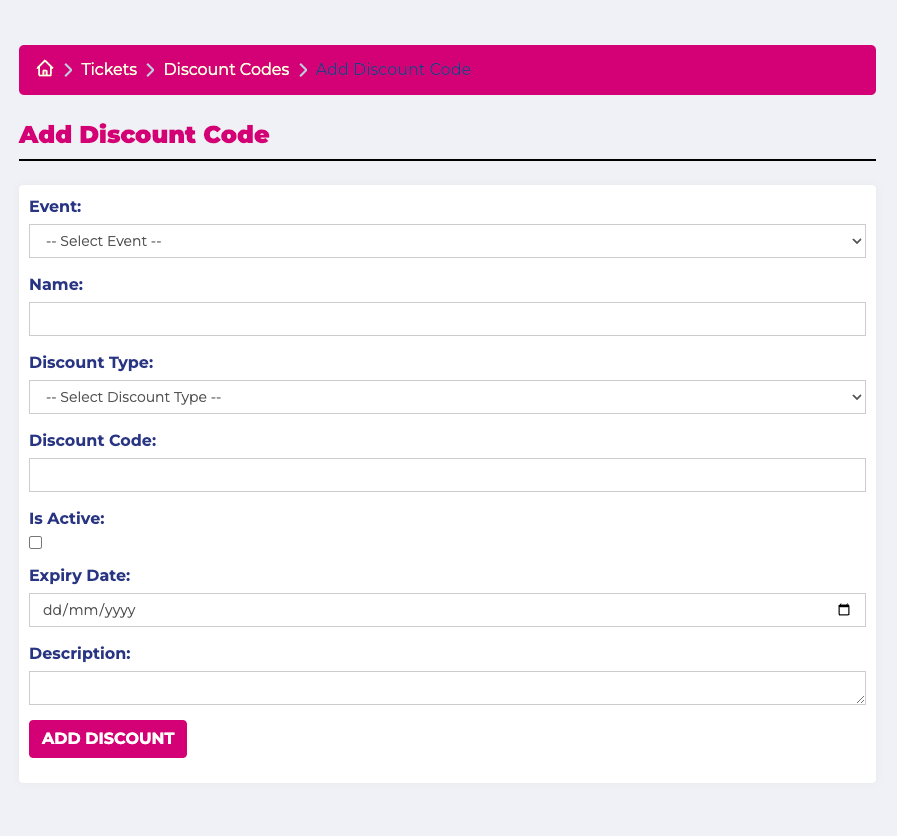Click the Description text area
Image resolution: width=897 pixels, height=836 pixels.
[x=447, y=687]
